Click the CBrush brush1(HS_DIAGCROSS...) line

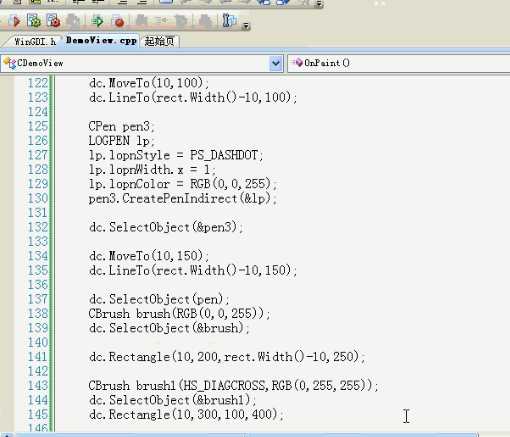[x=234, y=386]
